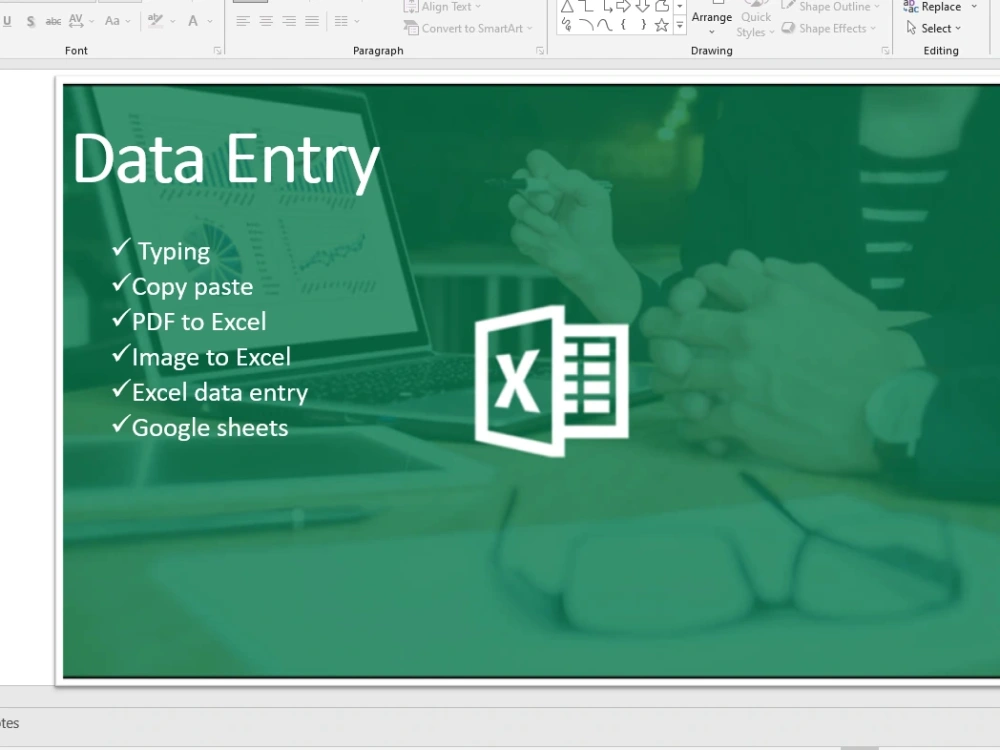Select the triangle shape
Image resolution: width=1000 pixels, height=750 pixels.
point(566,6)
